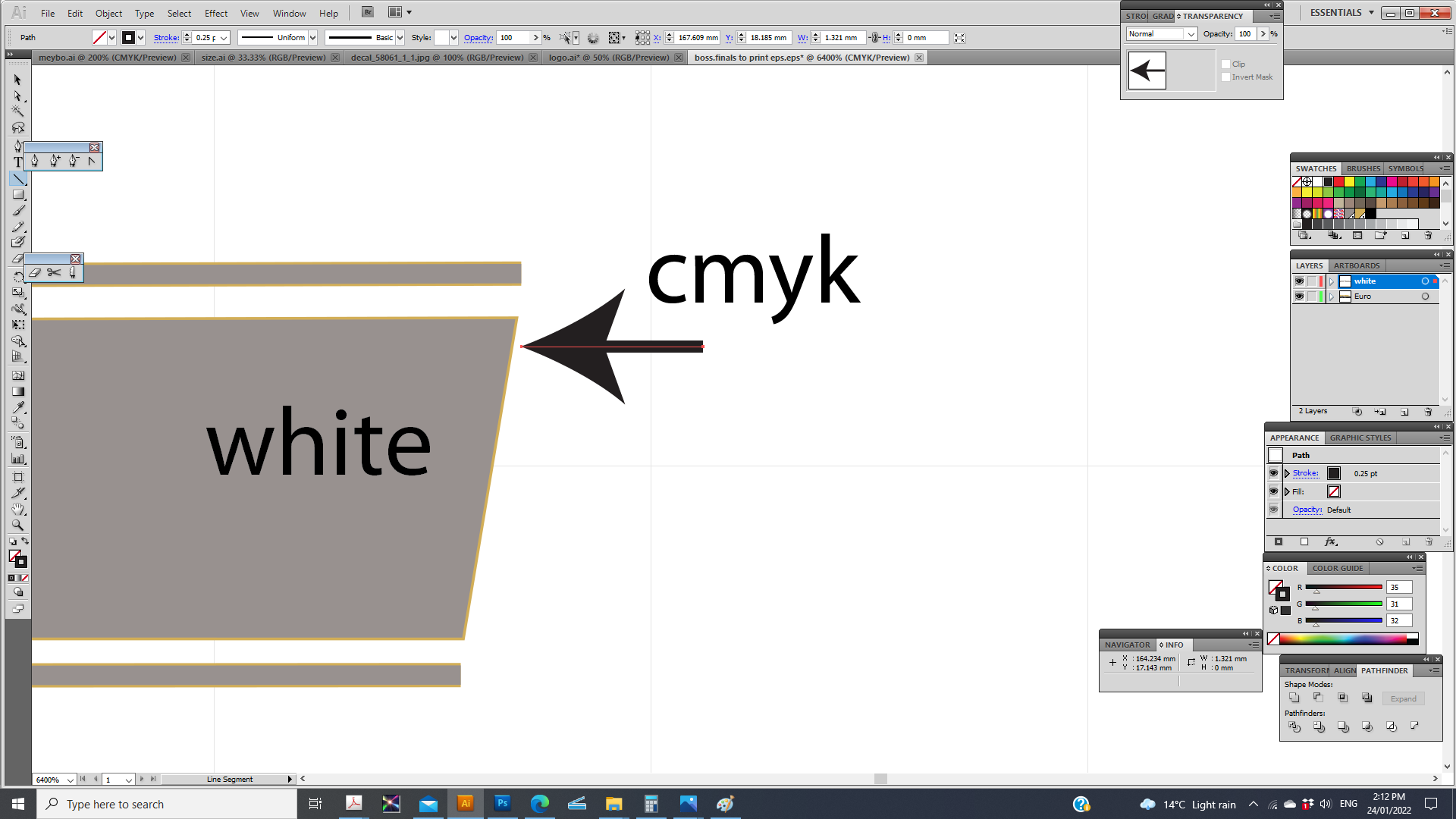The image size is (1456, 819).
Task: Select the Rectangle tool
Action: click(18, 195)
